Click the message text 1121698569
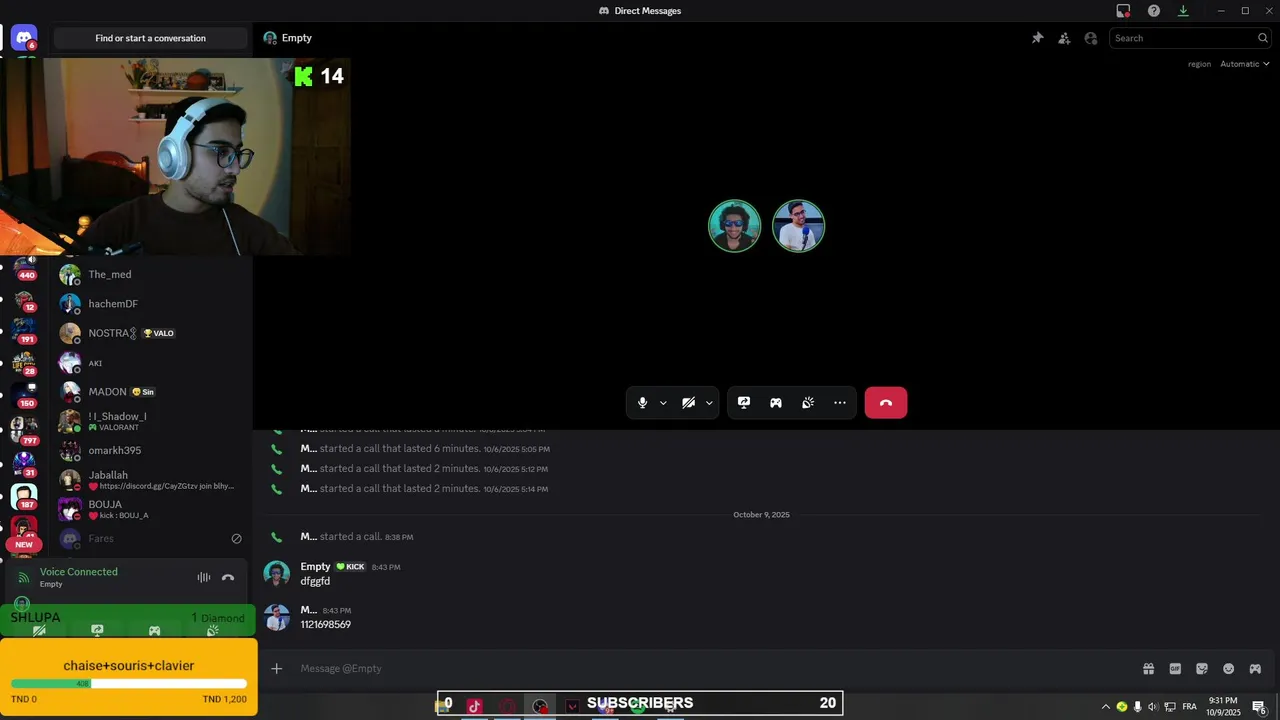Image resolution: width=1280 pixels, height=720 pixels. (x=325, y=625)
